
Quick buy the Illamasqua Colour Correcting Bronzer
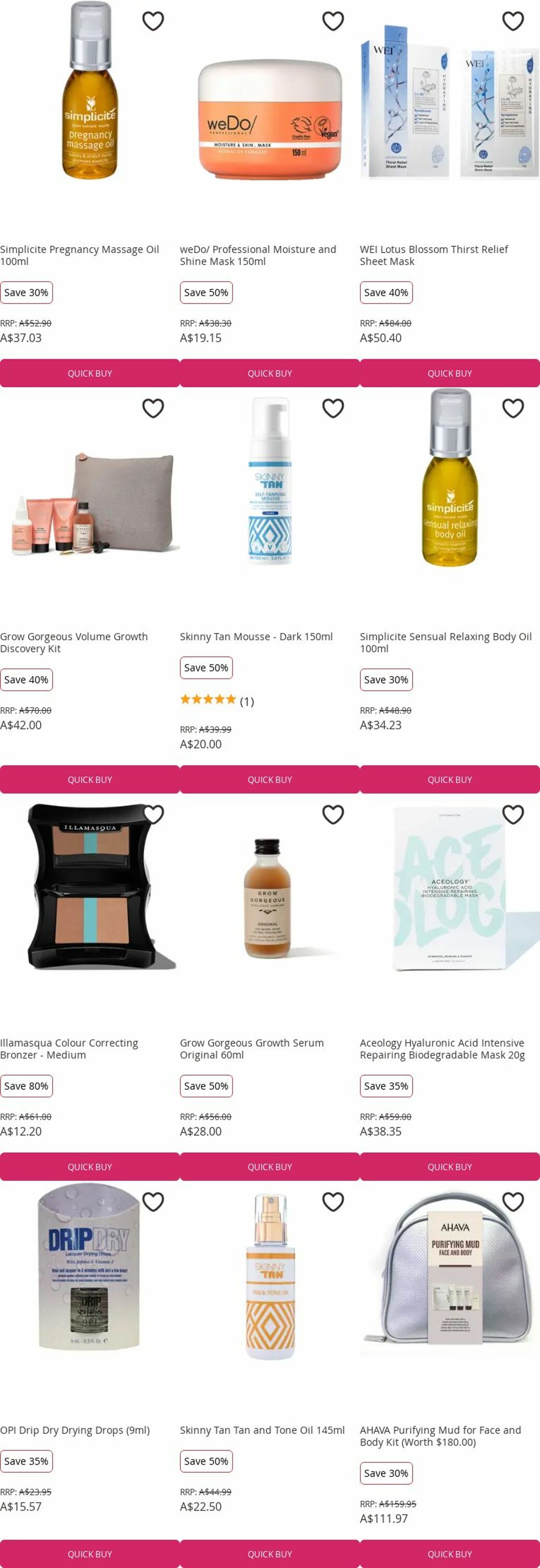tap(90, 1166)
